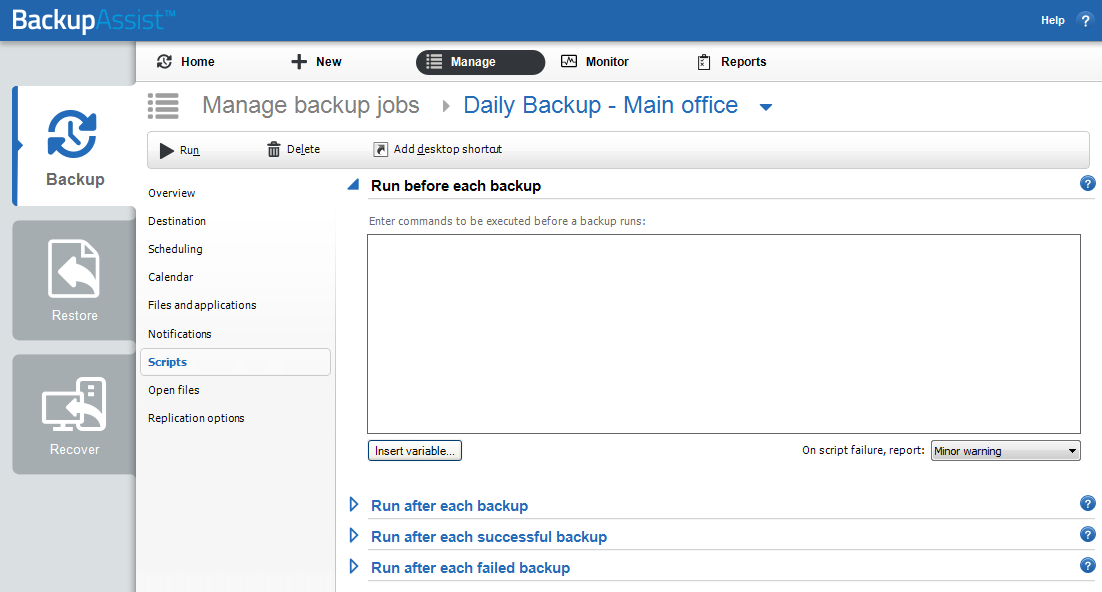Open the Daily Backup job selector arrow
1102x592 pixels.
point(766,107)
